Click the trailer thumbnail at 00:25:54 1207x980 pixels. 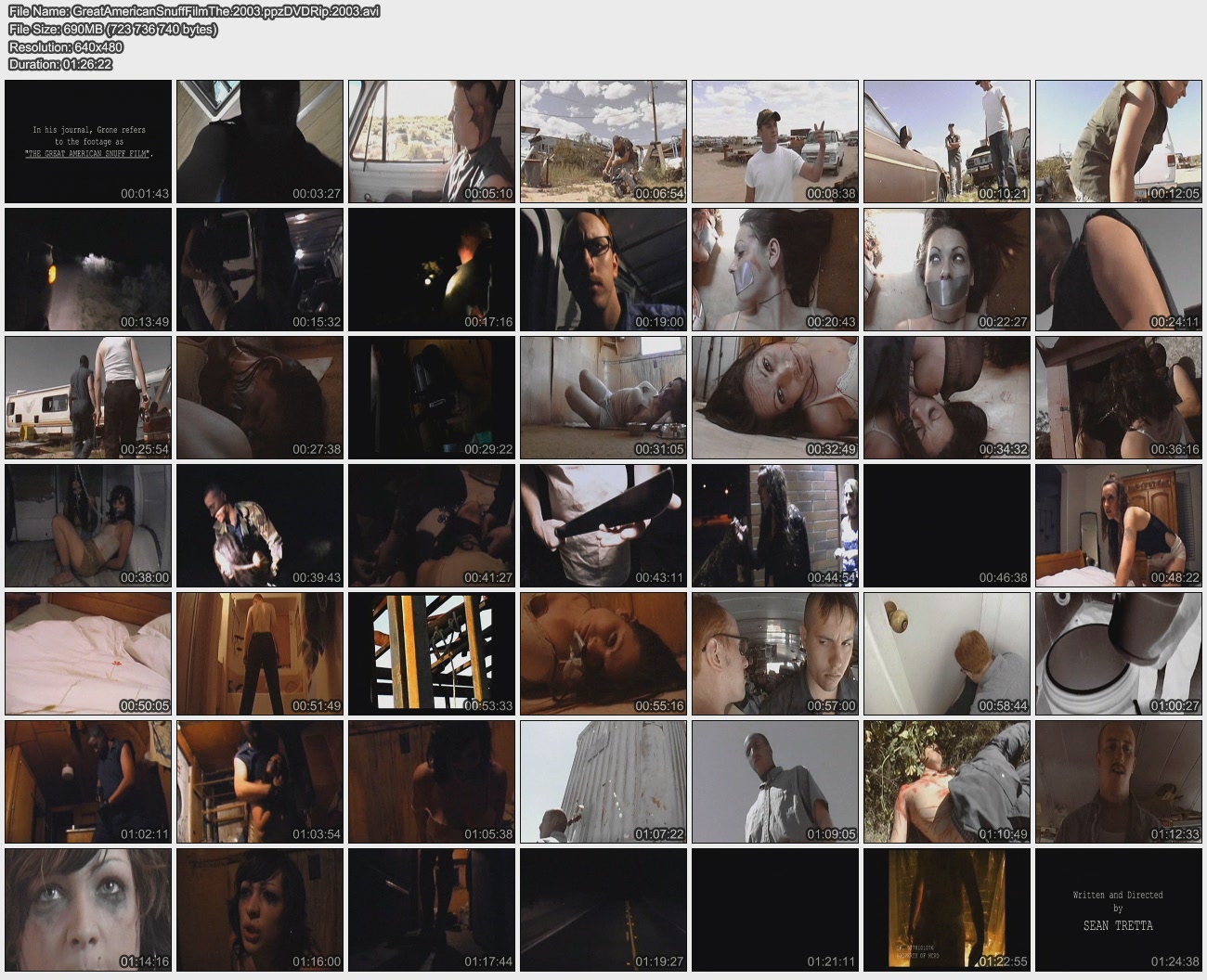(88, 397)
